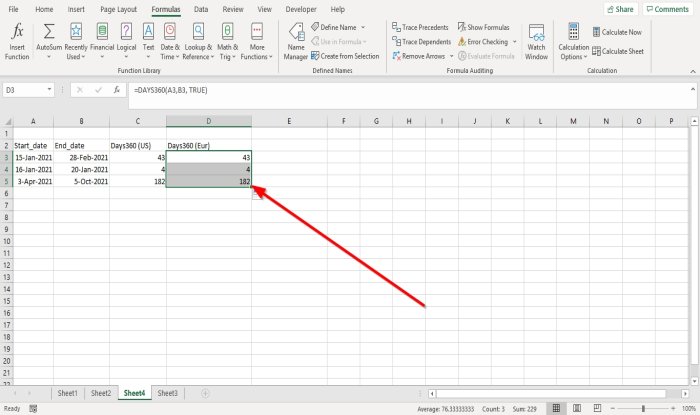Viewport: 700px width, 415px height.
Task: Click the Name Box showing D3
Action: (23, 90)
